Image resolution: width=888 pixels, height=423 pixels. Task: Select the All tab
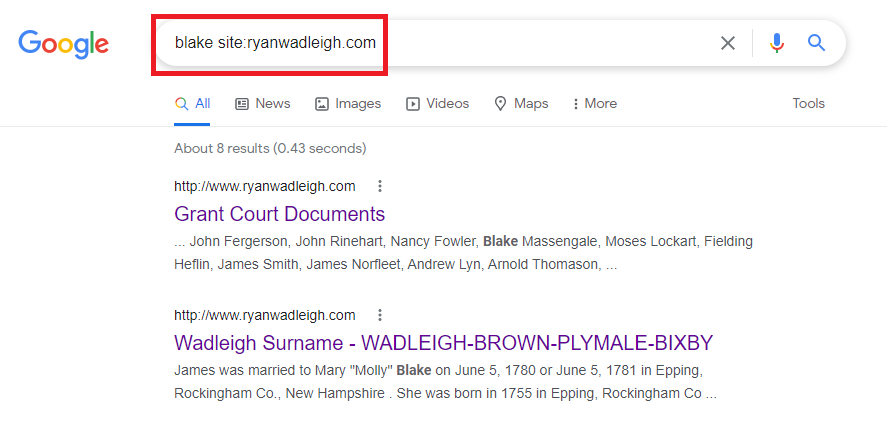click(192, 104)
